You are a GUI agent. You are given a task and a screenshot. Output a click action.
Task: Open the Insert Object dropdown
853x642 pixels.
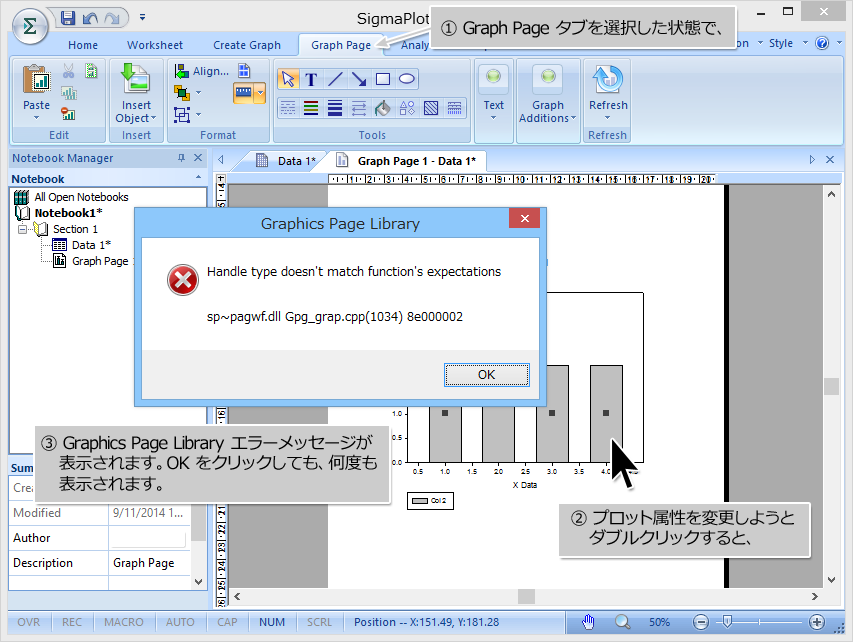tap(153, 118)
